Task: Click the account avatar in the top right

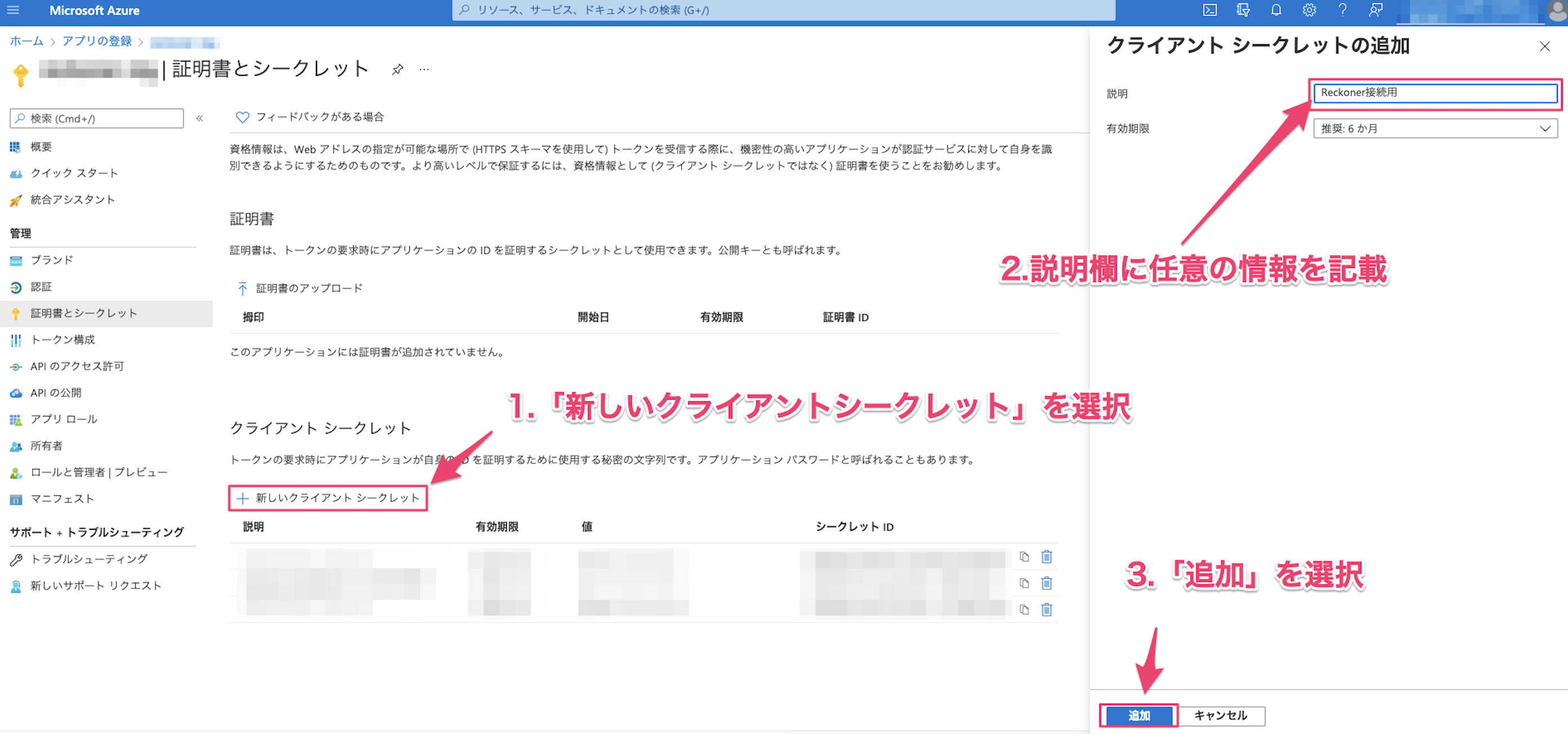Action: click(1554, 10)
